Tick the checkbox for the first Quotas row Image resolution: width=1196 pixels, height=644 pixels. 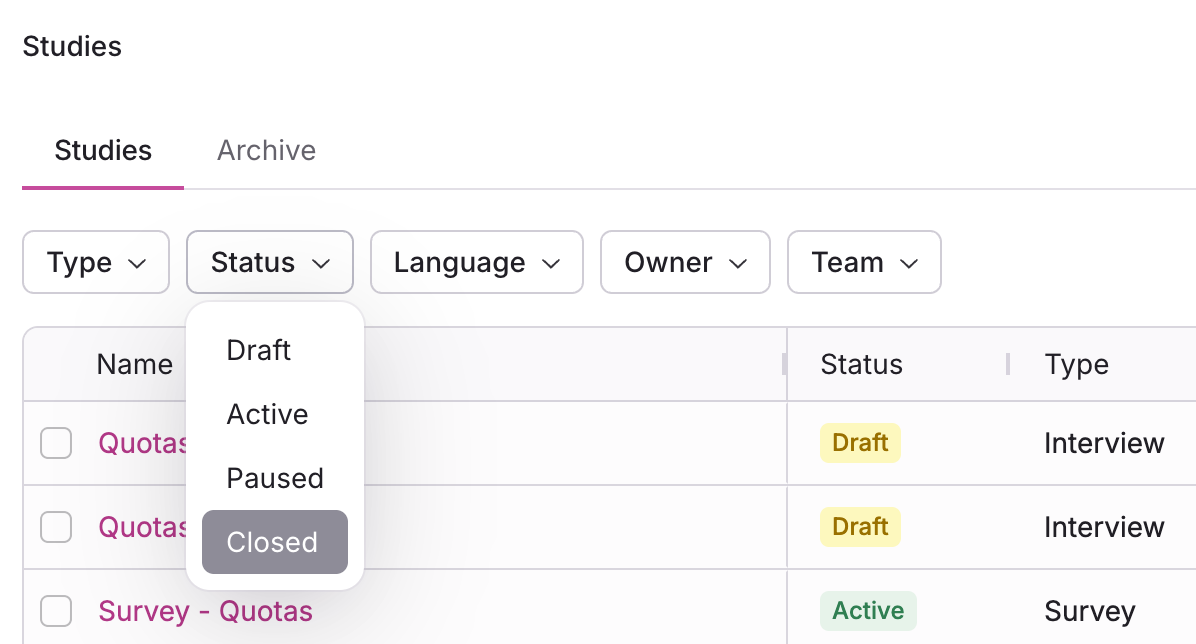click(x=56, y=443)
